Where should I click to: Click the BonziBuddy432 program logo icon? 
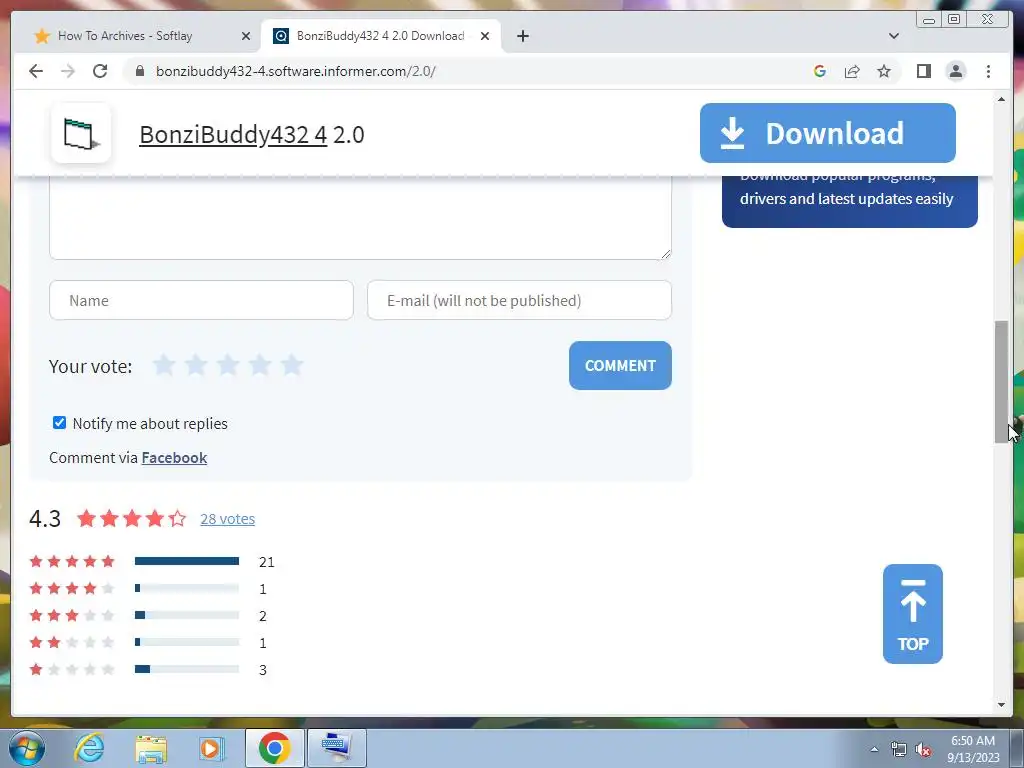(81, 134)
